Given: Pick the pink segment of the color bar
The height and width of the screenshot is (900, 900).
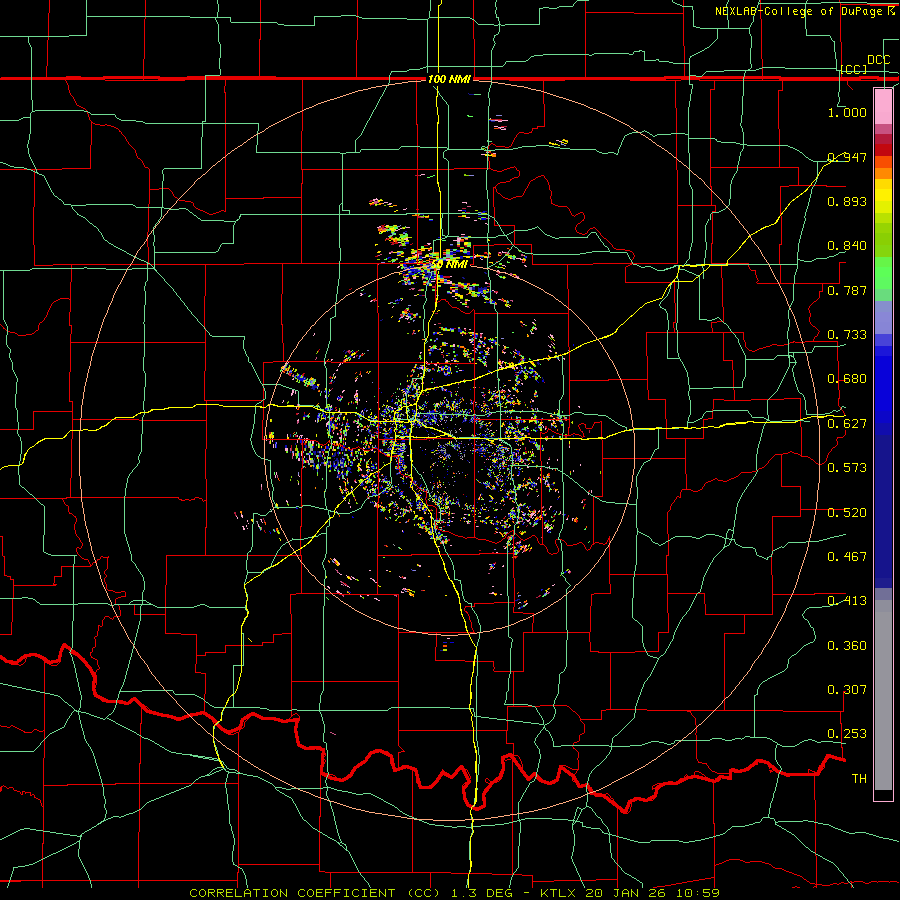Looking at the screenshot, I should (x=883, y=106).
